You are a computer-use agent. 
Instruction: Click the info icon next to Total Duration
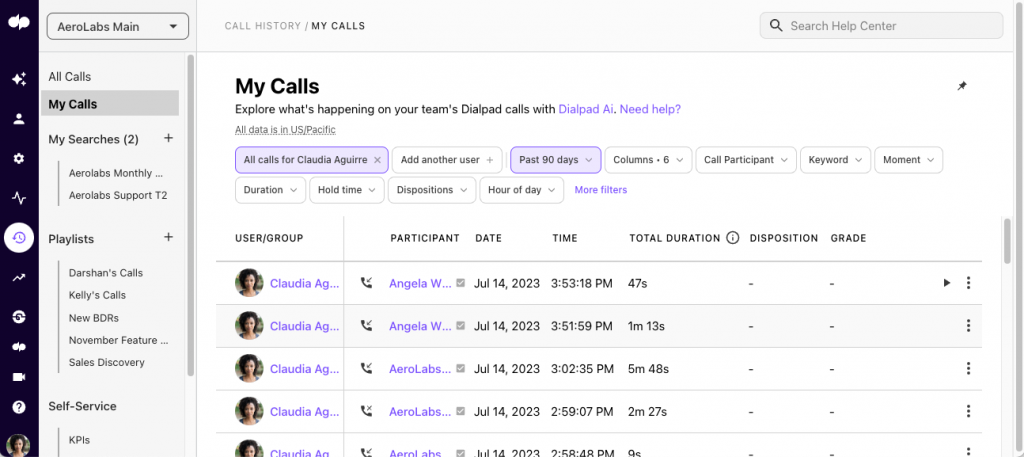732,238
